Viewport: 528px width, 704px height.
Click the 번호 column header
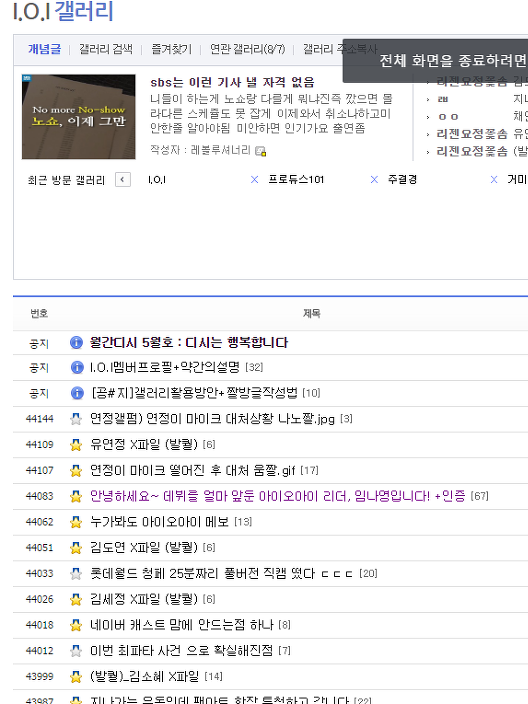(x=39, y=313)
